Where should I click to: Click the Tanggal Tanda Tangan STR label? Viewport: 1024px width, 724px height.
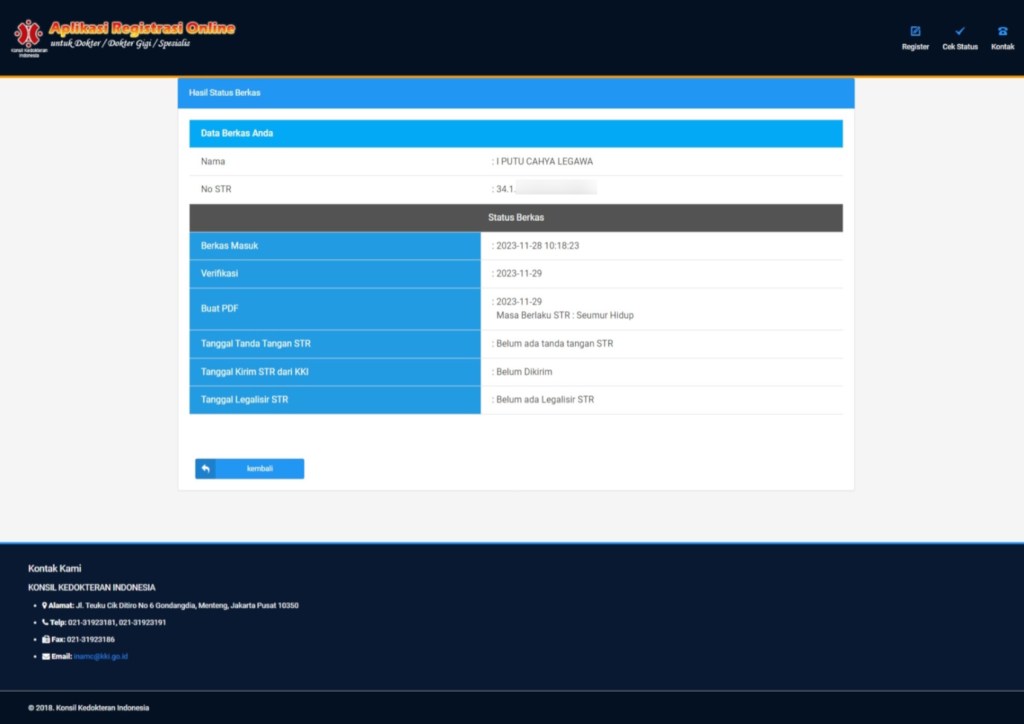tap(255, 344)
